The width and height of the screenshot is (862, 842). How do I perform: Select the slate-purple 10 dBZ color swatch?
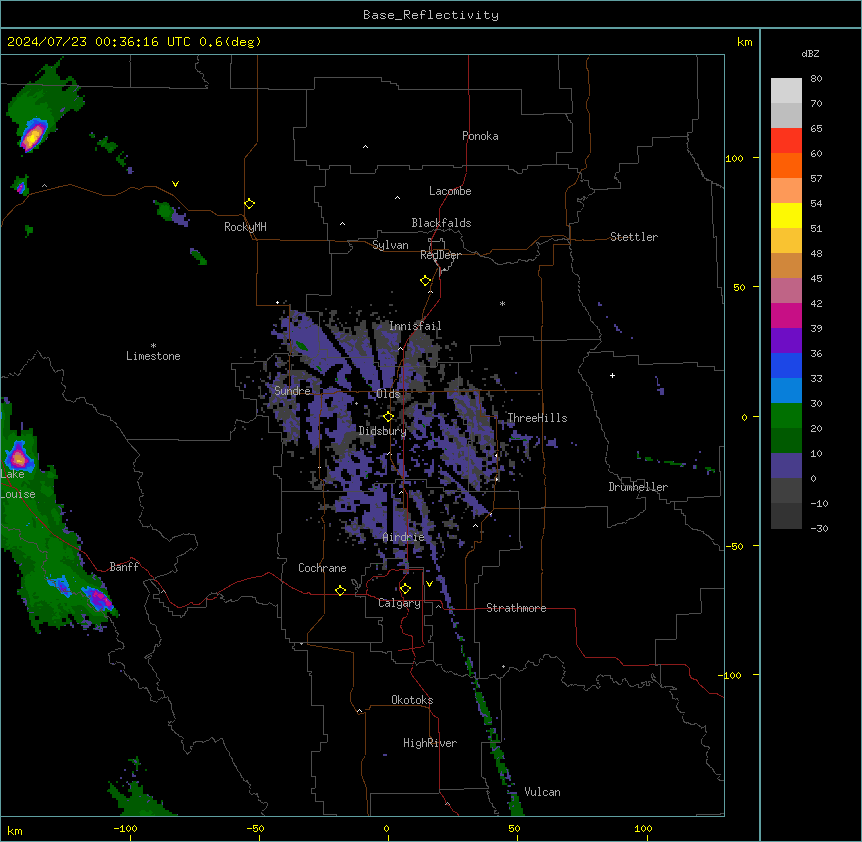pos(786,466)
